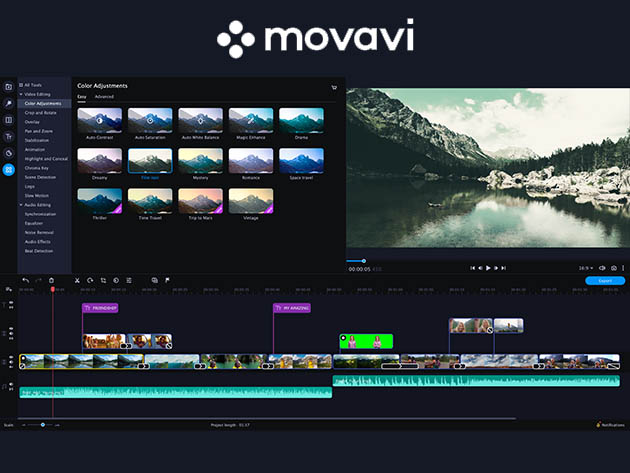Select the MY AMAZING title clip
The width and height of the screenshot is (630, 473).
click(292, 308)
